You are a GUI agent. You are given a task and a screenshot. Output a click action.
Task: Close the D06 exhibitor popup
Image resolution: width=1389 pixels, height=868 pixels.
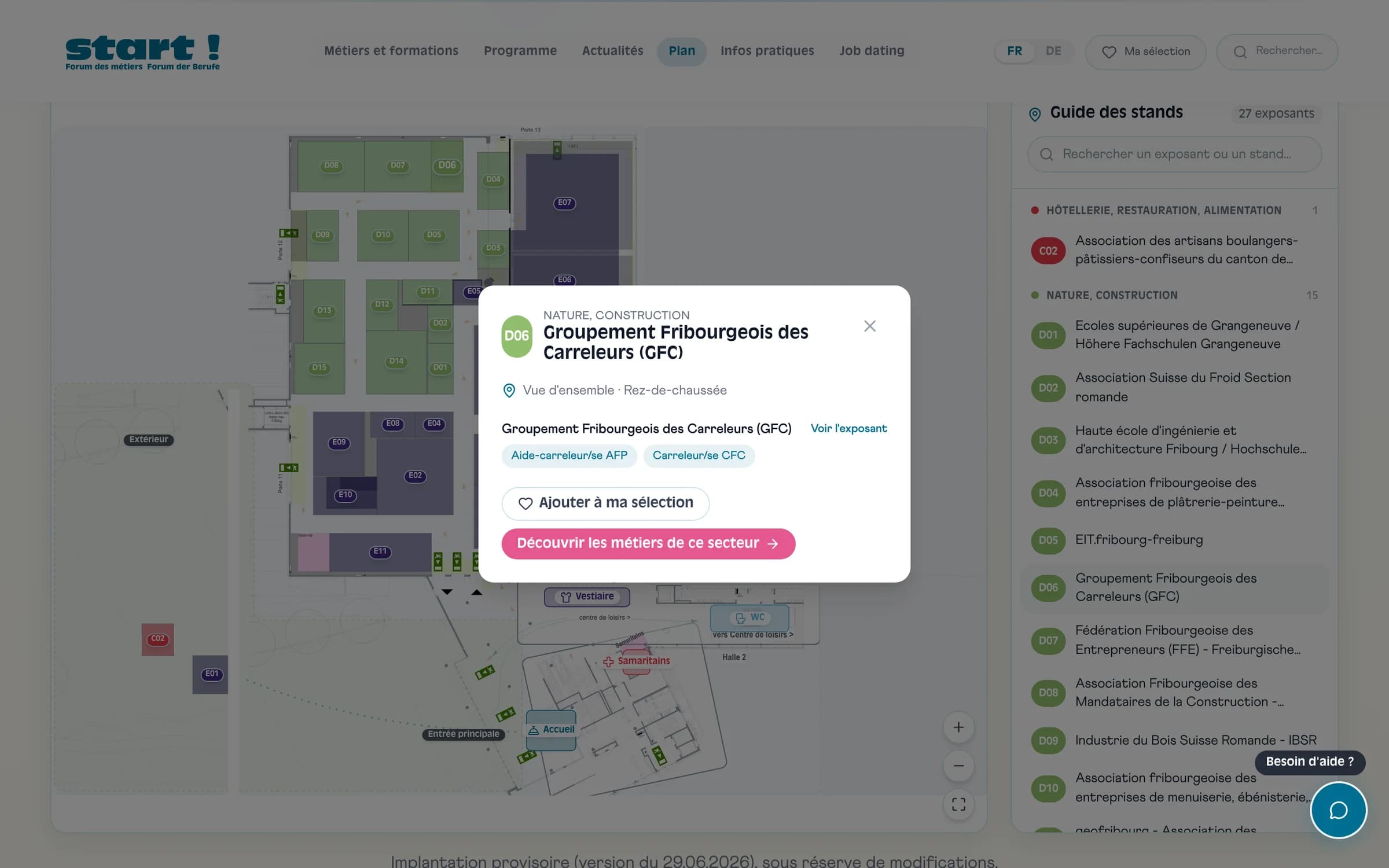869,326
